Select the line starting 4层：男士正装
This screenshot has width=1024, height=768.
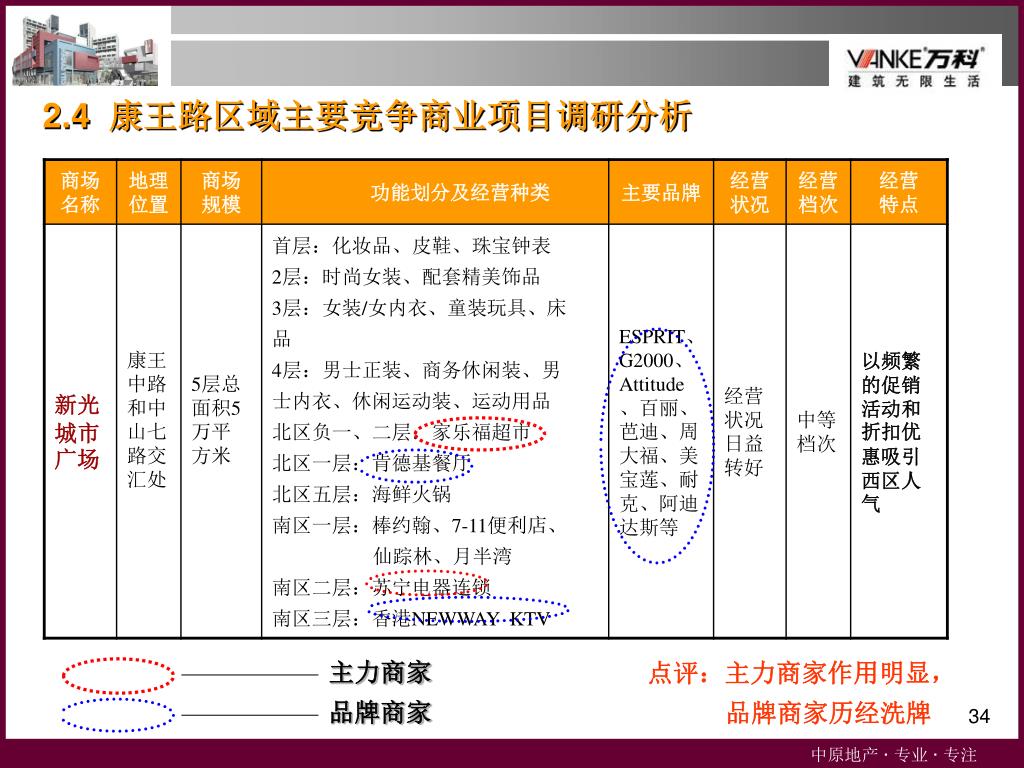(x=417, y=386)
